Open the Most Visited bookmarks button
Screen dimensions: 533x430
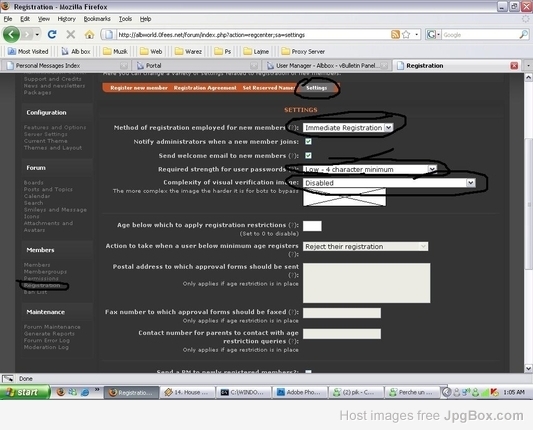(28, 51)
